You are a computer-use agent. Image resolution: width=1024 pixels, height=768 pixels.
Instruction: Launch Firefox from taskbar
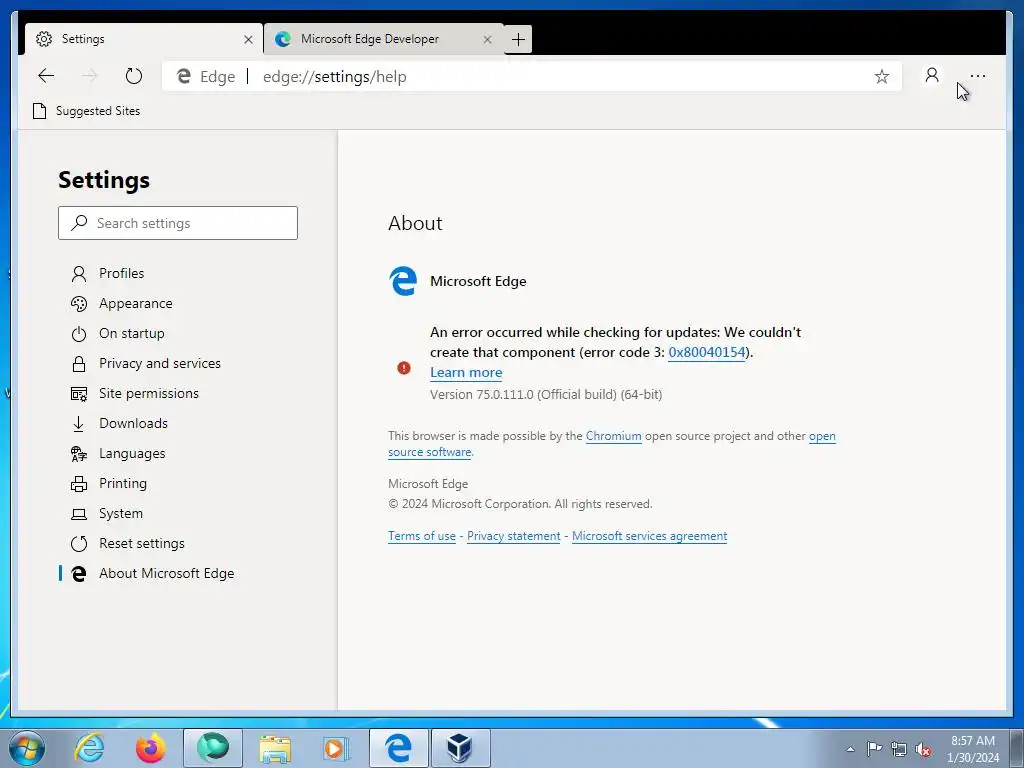(x=151, y=748)
